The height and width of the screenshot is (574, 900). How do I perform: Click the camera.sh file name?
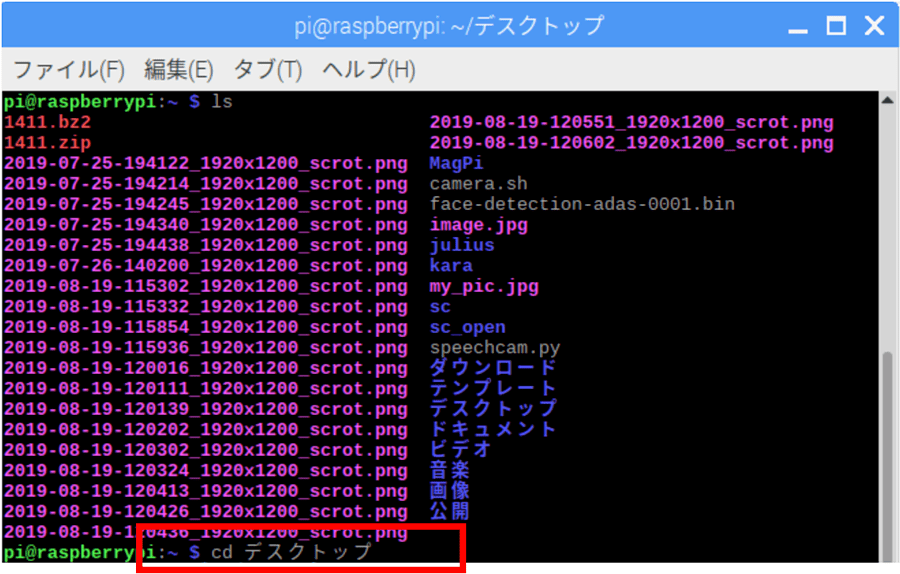pos(479,184)
